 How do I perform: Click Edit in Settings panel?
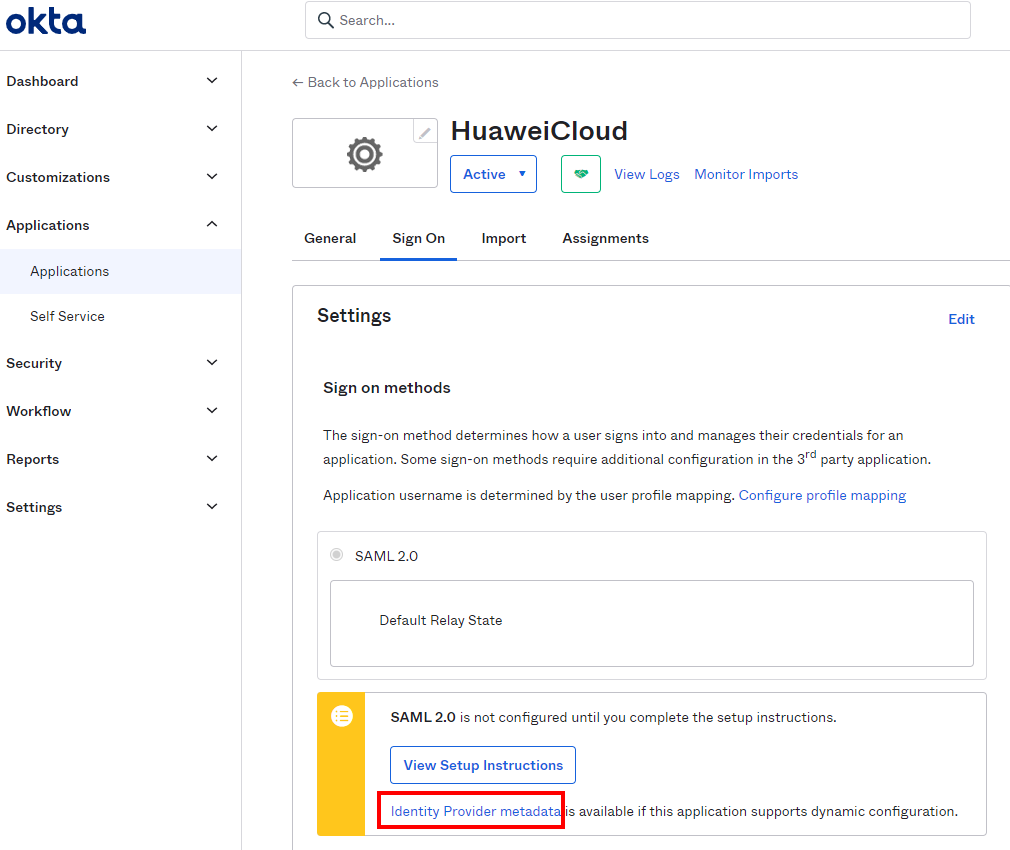pyautogui.click(x=961, y=319)
